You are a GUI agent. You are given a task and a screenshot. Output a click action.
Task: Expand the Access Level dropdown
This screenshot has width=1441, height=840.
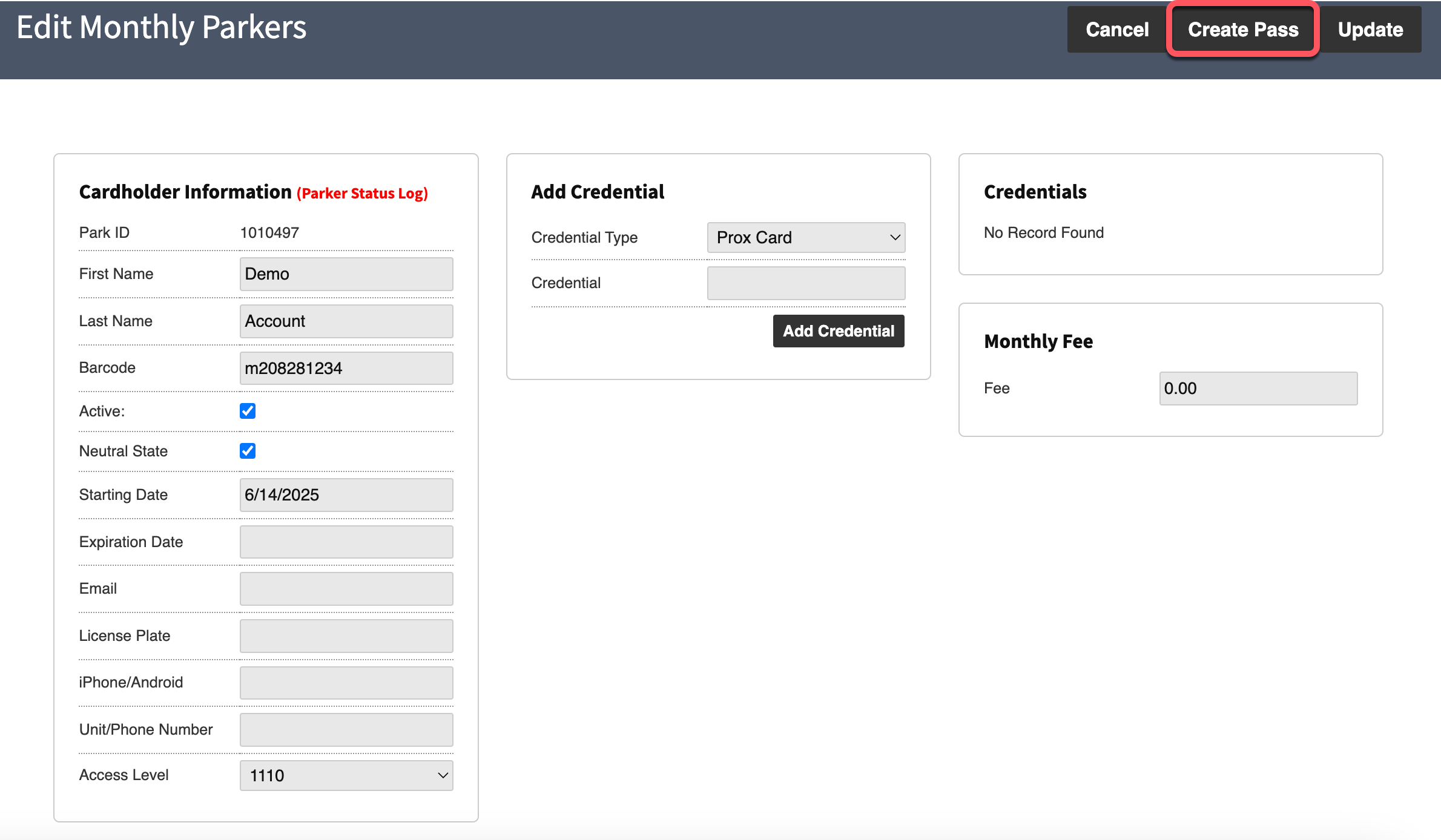346,775
